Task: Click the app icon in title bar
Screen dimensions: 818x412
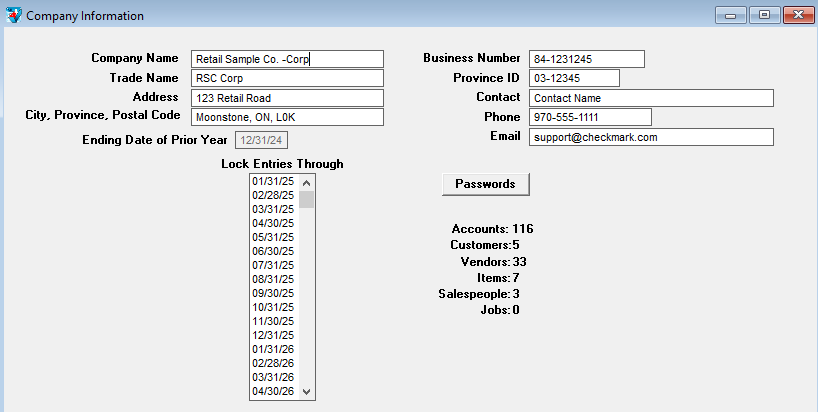Action: click(x=13, y=15)
